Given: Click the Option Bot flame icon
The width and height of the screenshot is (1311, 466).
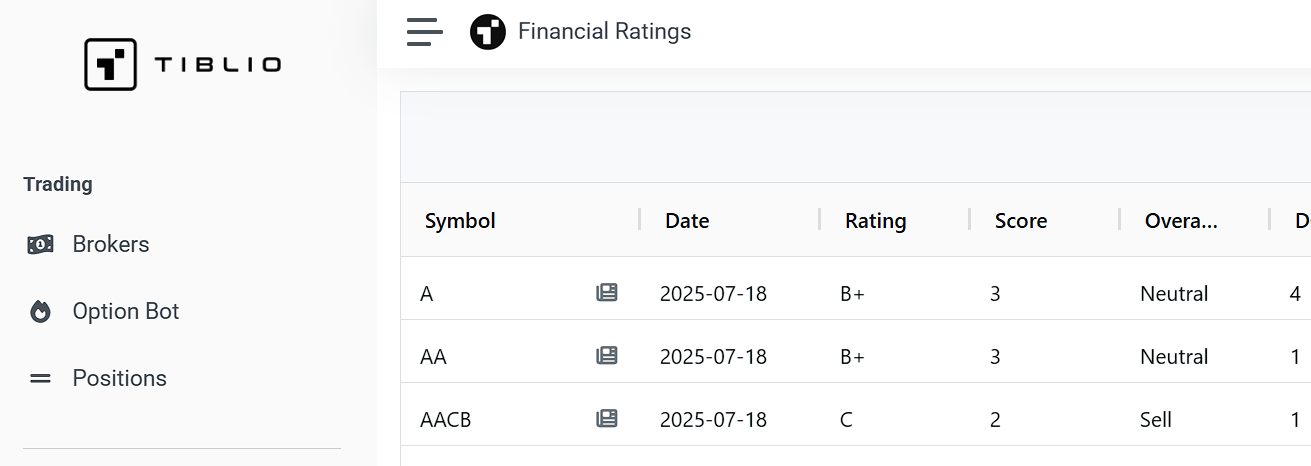Looking at the screenshot, I should point(40,312).
